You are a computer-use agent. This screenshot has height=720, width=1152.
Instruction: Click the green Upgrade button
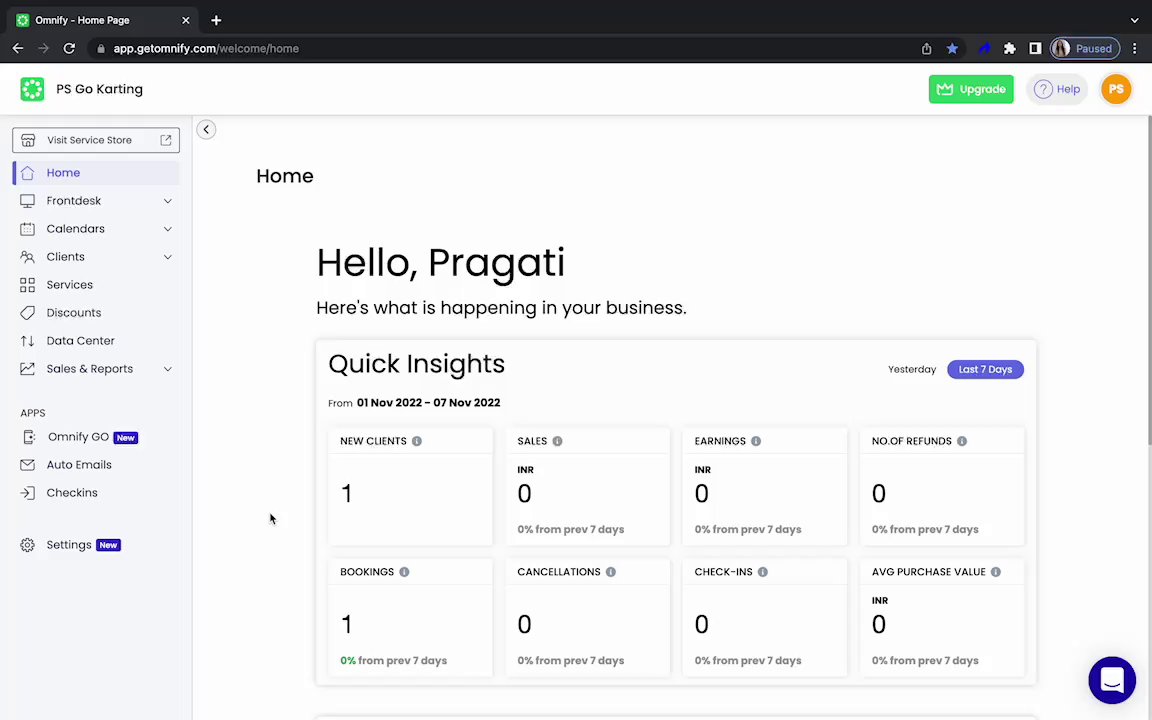click(x=970, y=89)
